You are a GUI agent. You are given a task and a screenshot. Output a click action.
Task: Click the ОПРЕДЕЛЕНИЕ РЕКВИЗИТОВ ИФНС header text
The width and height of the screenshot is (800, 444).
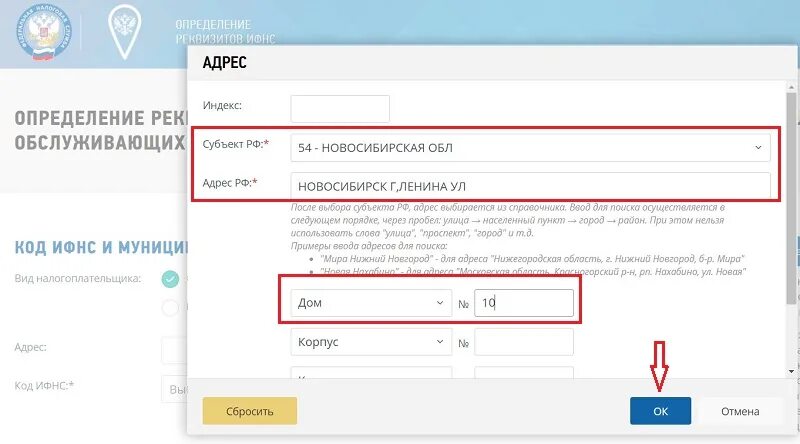click(225, 31)
